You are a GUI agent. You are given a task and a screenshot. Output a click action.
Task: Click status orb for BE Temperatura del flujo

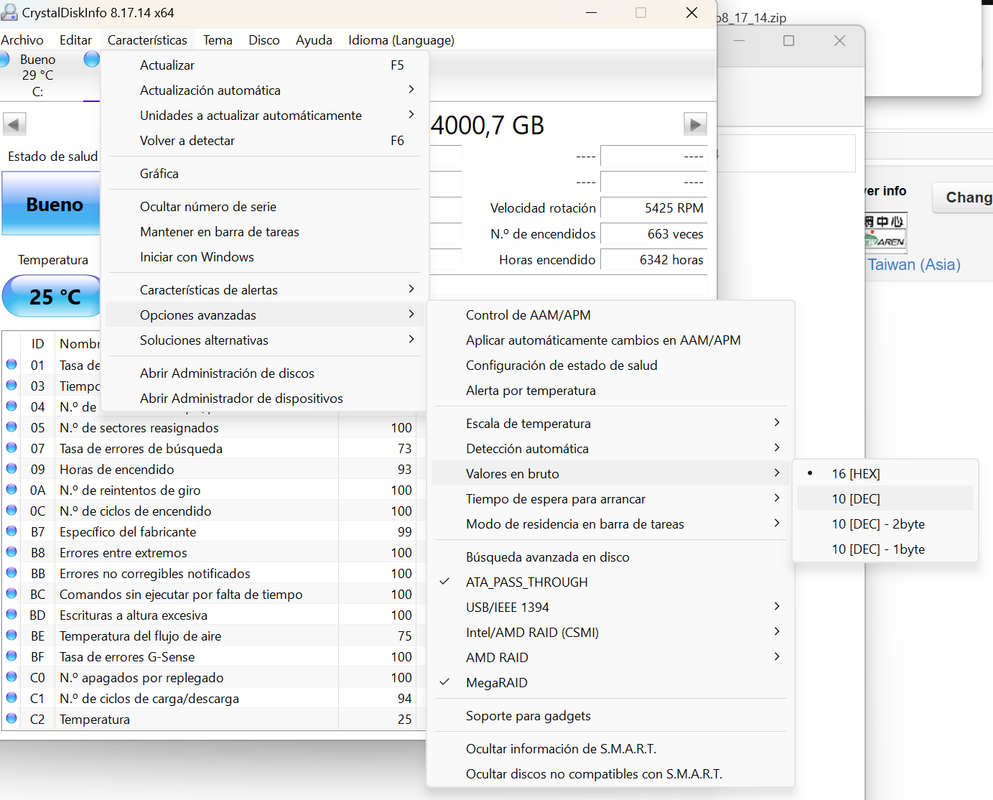[11, 635]
